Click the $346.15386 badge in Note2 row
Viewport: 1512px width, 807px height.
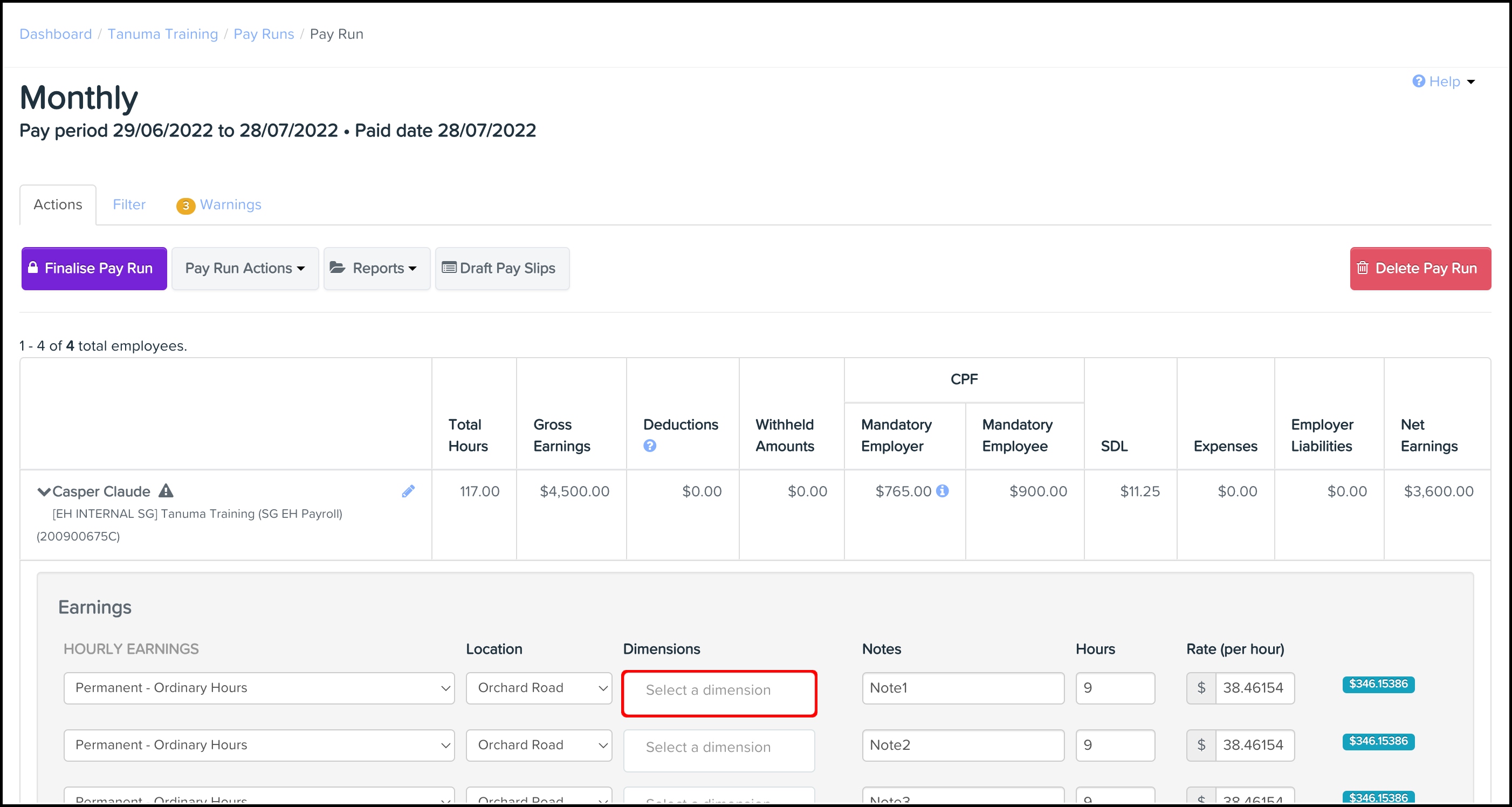coord(1378,741)
